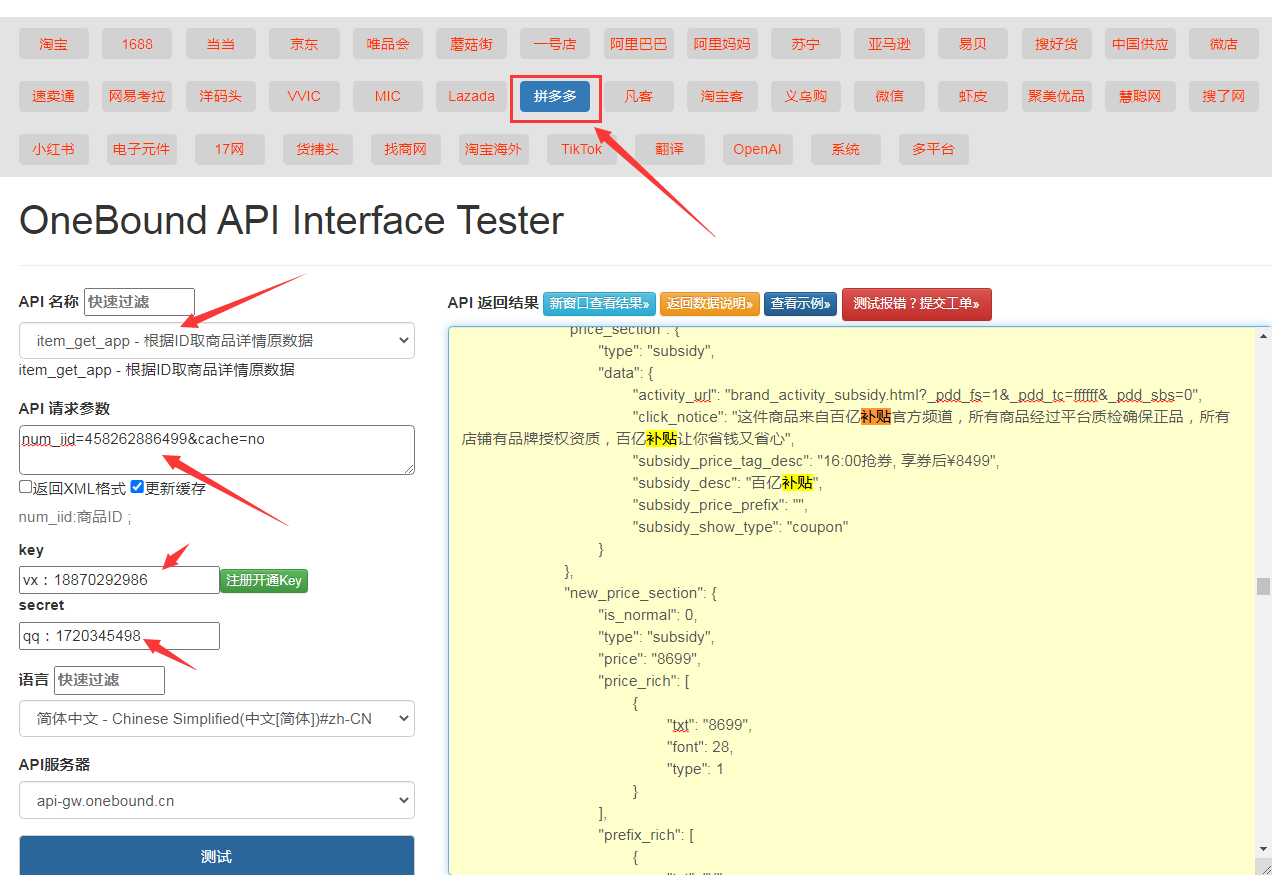Open the 蘑菇街 platform tab
Image resolution: width=1272 pixels, height=875 pixels.
point(471,44)
